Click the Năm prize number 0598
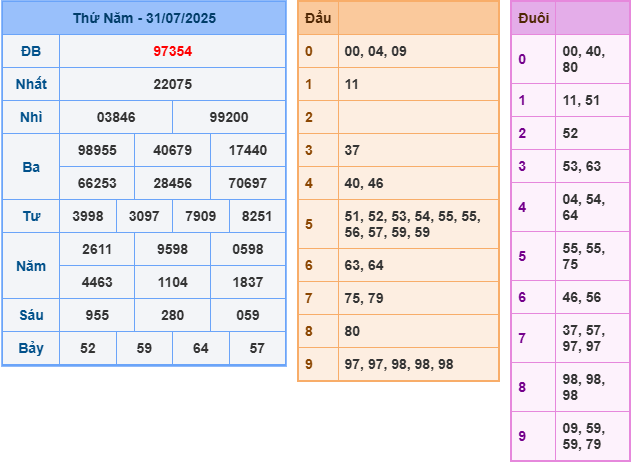Viewport: 636px width, 466px height. (248, 249)
